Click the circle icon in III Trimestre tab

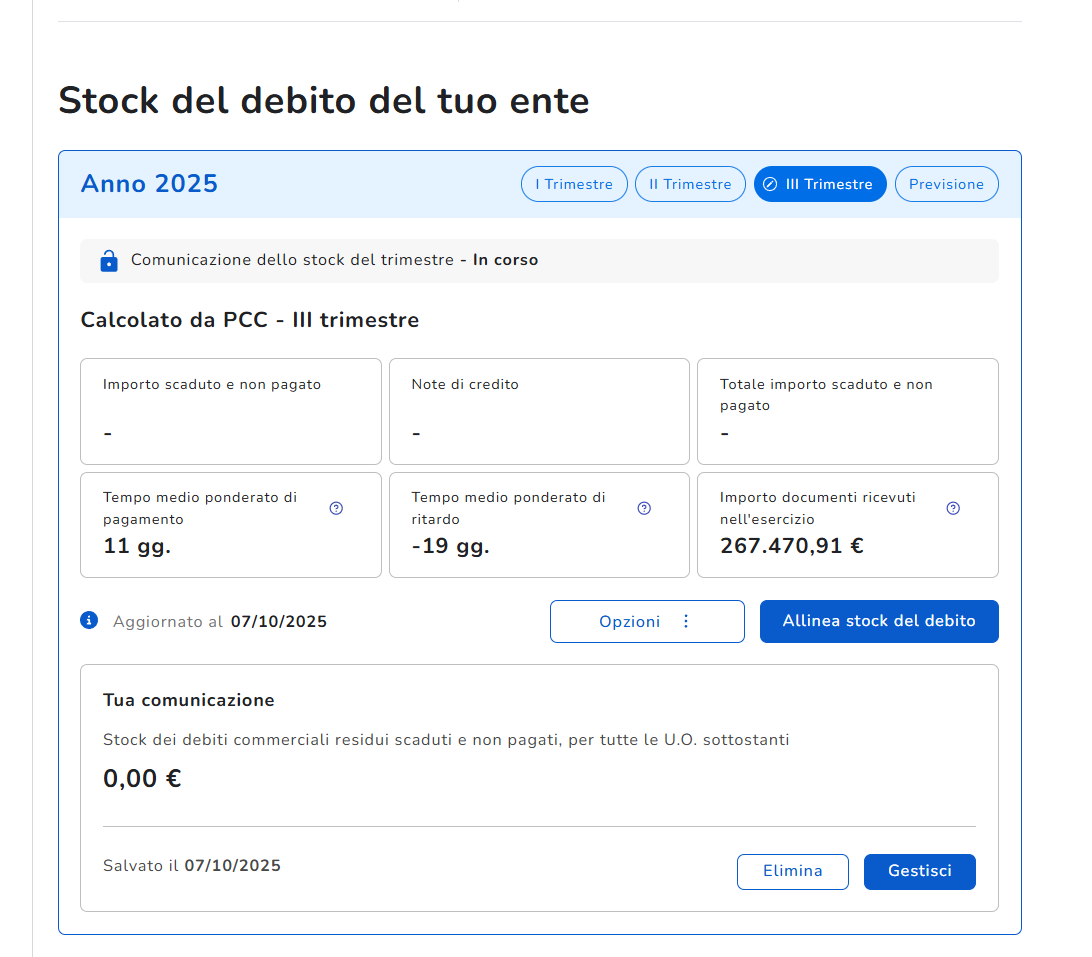click(x=770, y=184)
